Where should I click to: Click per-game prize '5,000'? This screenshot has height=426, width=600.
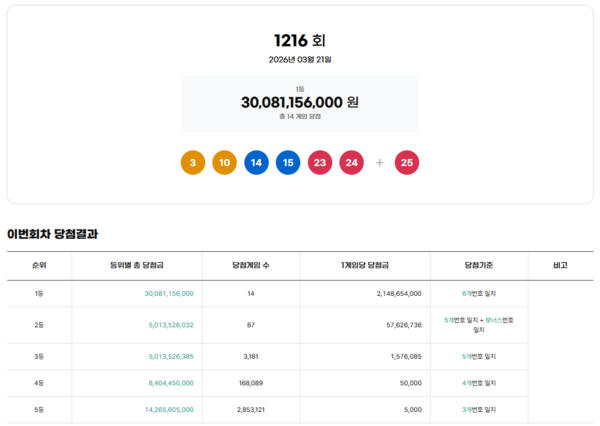[413, 410]
